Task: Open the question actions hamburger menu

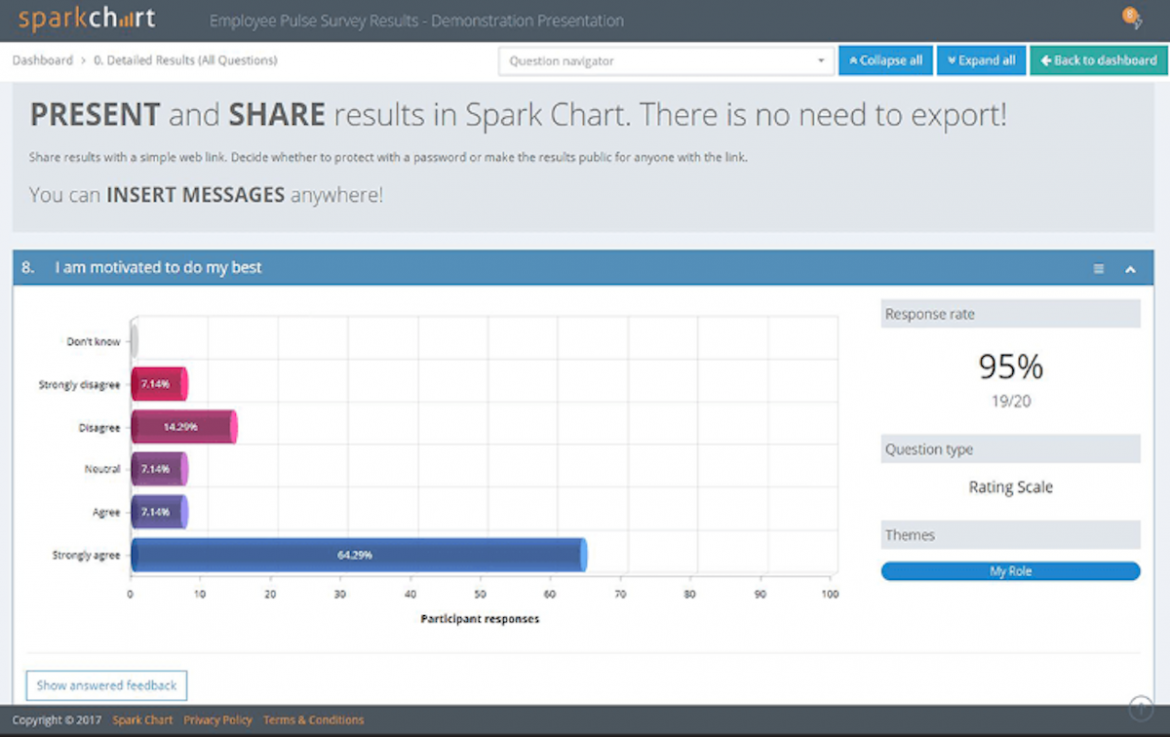Action: [x=1098, y=268]
